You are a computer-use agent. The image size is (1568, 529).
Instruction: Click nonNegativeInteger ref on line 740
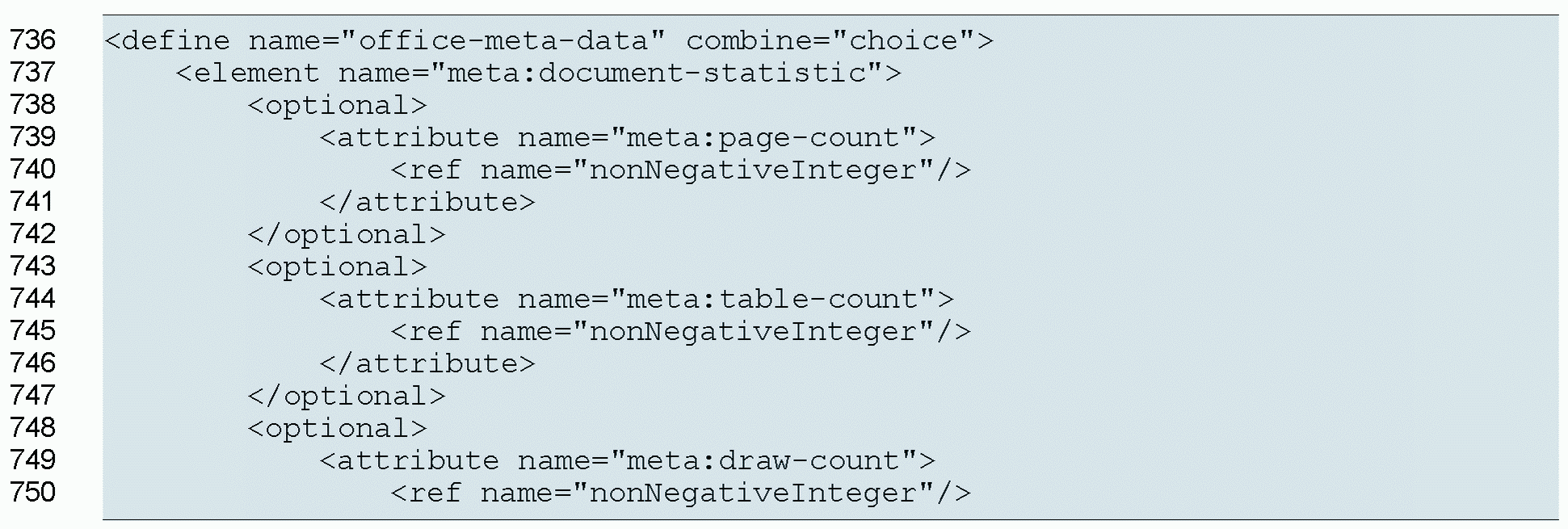point(754,170)
